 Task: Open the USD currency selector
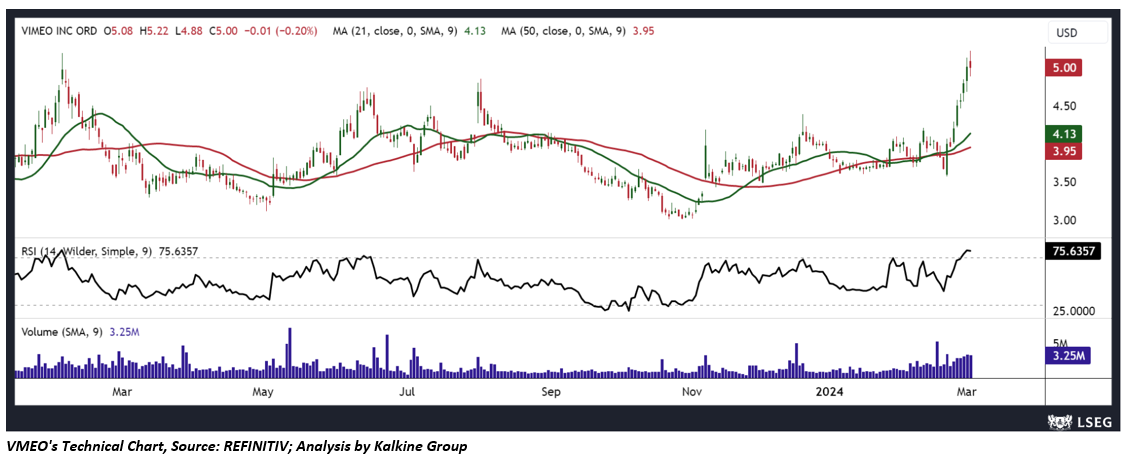(1076, 33)
